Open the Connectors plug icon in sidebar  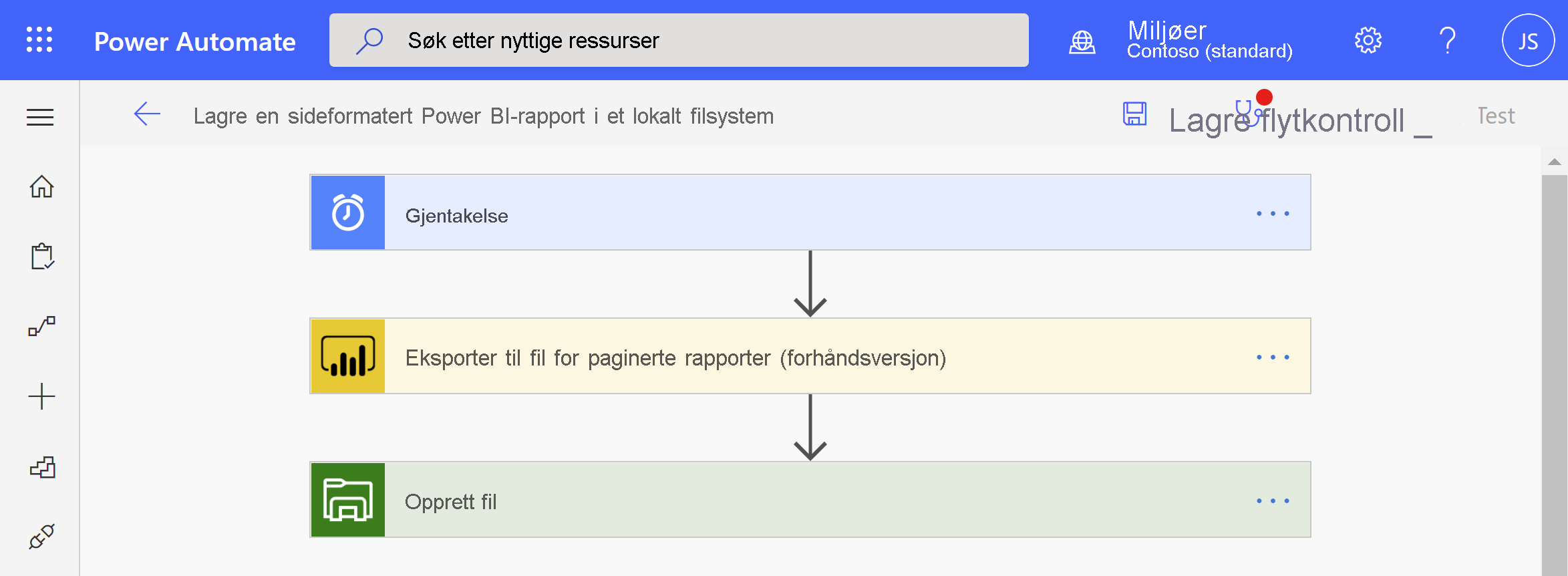41,536
